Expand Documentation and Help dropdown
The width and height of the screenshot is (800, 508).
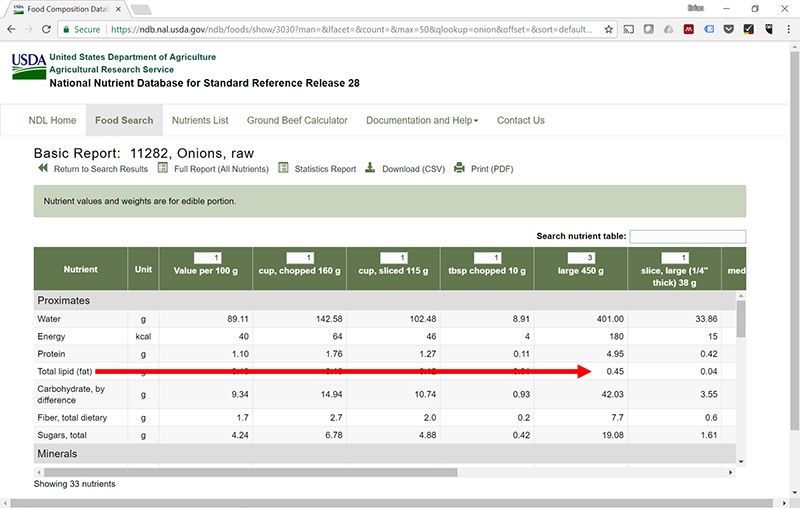[x=422, y=120]
